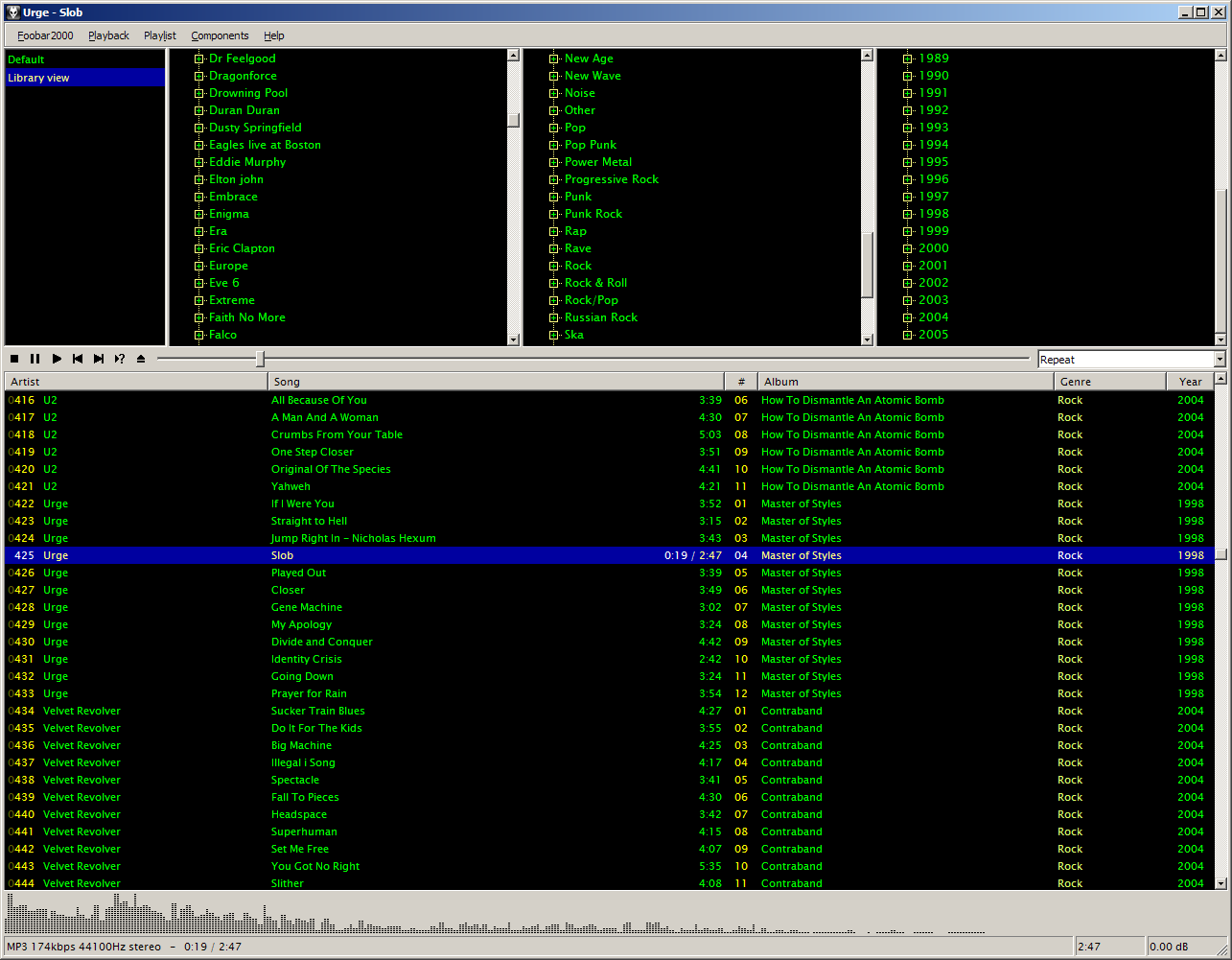Pause the current track
Image resolution: width=1232 pixels, height=960 pixels.
[x=35, y=359]
